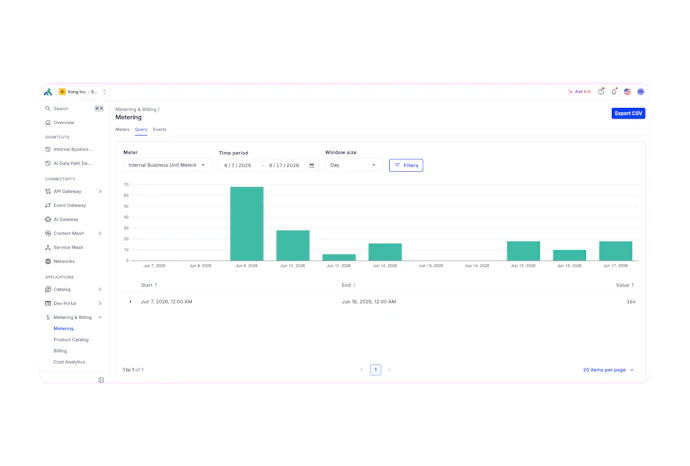The width and height of the screenshot is (690, 466).
Task: Switch to the Query tab
Action: pos(141,129)
